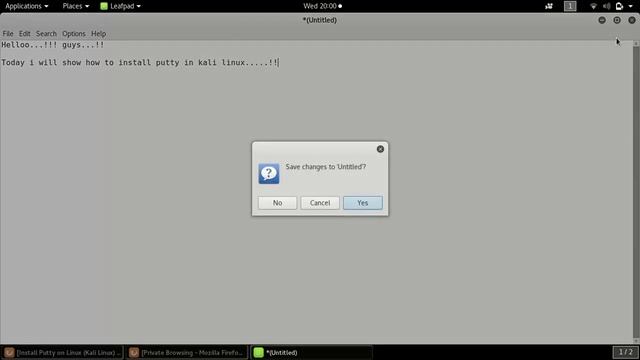
Task: Click the 1/2 workspace switcher
Action: coord(625,352)
